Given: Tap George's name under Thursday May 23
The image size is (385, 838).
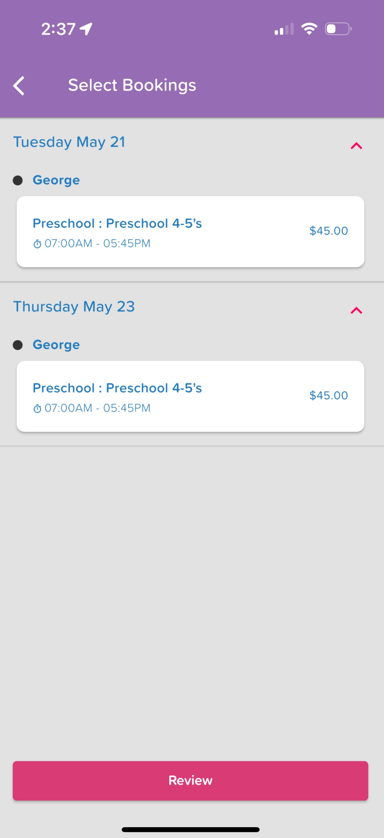Looking at the screenshot, I should tap(56, 345).
